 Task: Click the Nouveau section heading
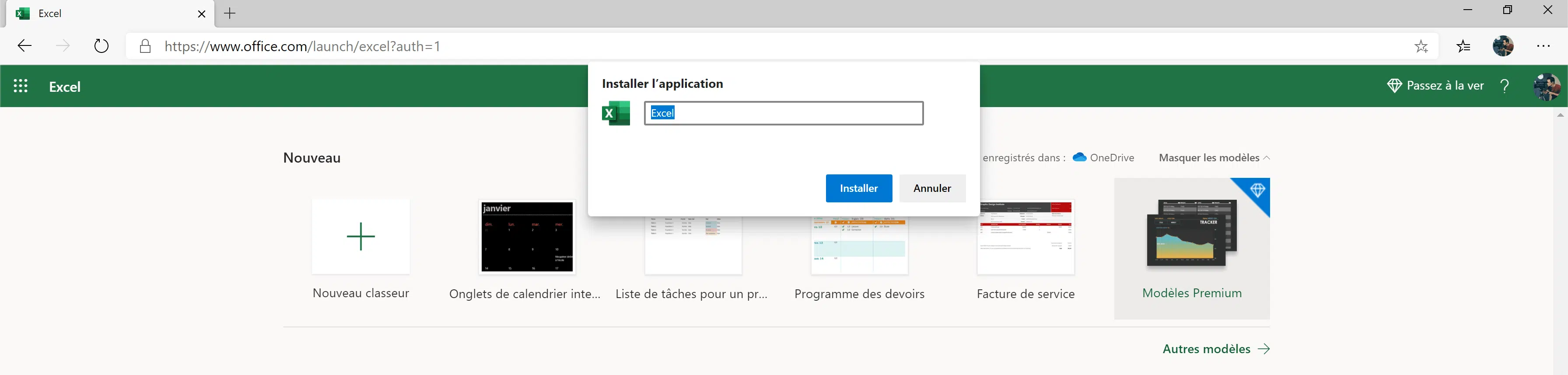click(311, 158)
